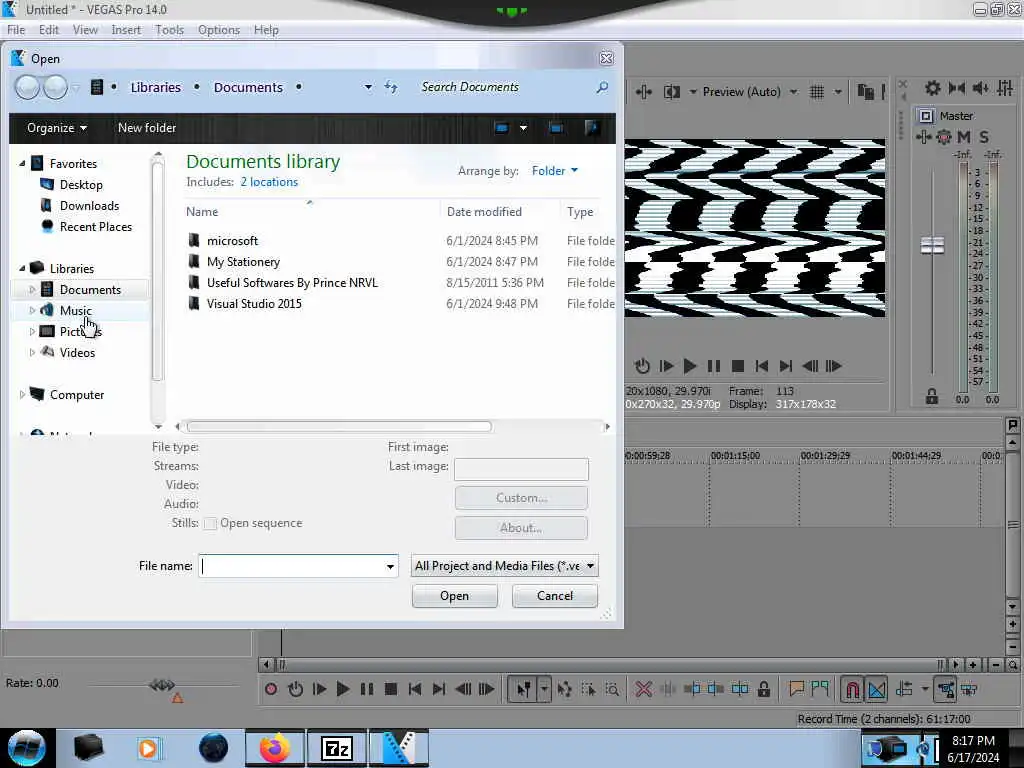Toggle Lock Envelopes to Events icon
The height and width of the screenshot is (768, 1024).
pos(945,689)
